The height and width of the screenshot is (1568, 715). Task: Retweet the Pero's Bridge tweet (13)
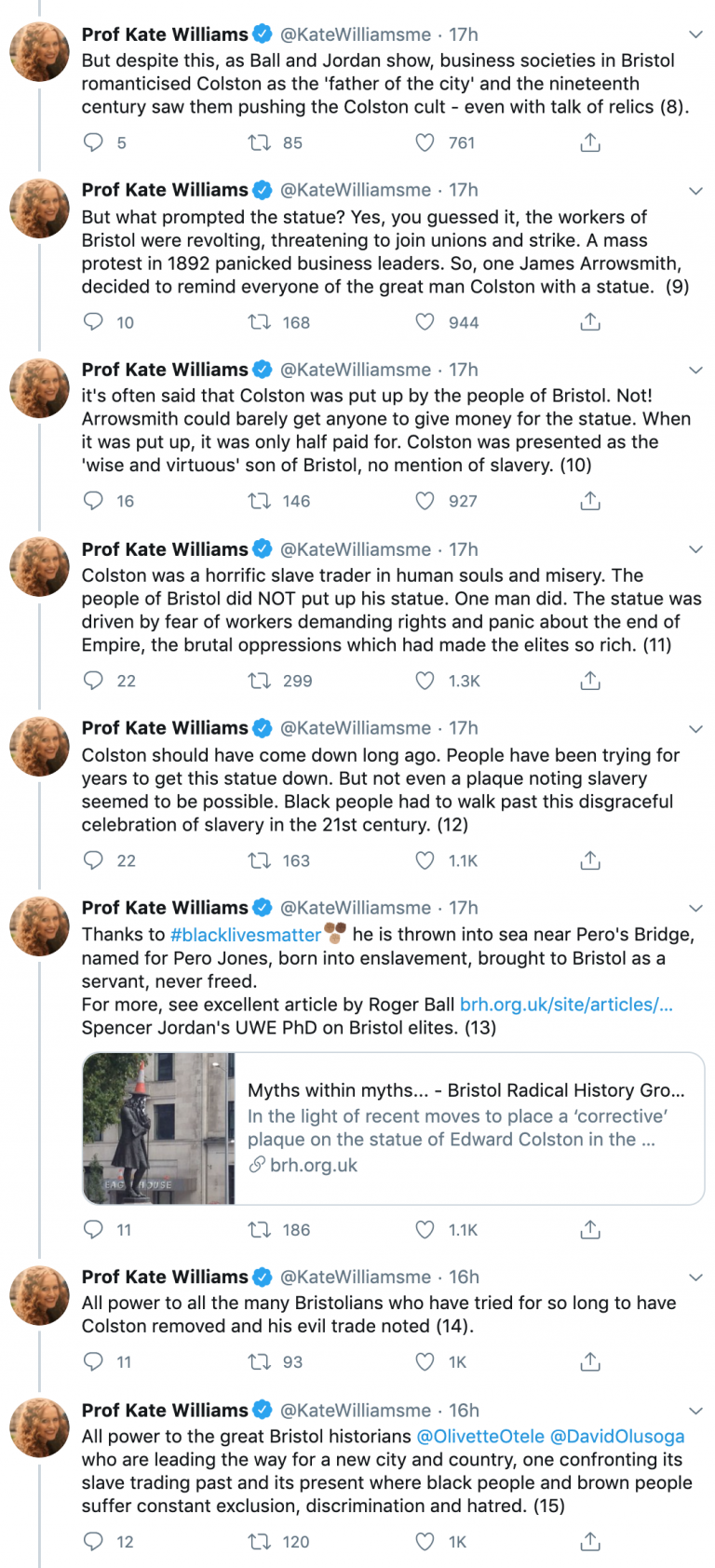(x=259, y=1230)
